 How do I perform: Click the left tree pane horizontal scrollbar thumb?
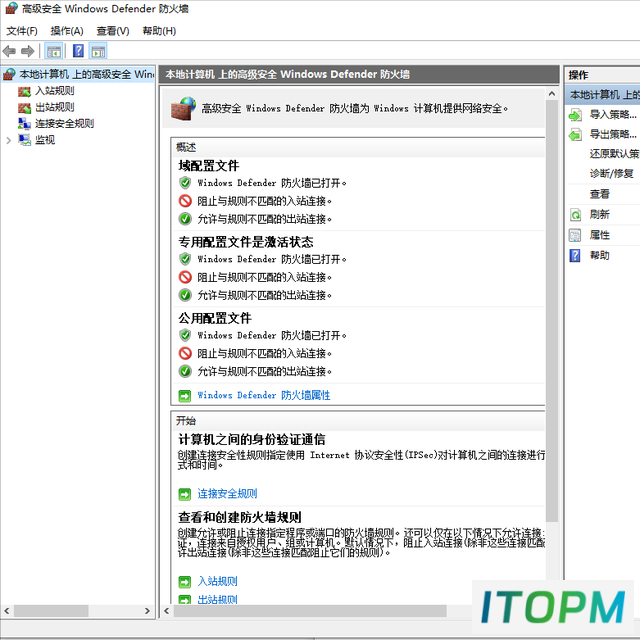51,611
